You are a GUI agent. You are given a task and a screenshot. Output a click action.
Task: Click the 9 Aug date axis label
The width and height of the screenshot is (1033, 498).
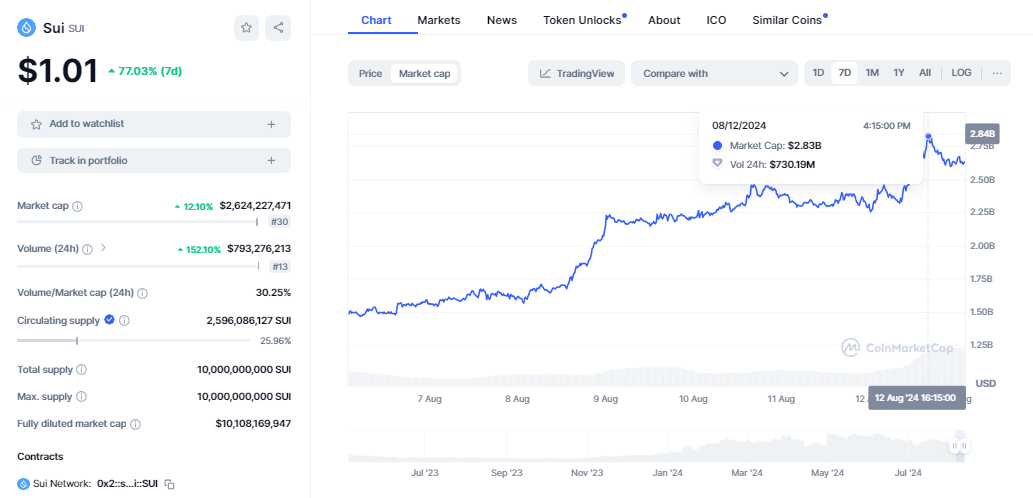(605, 399)
